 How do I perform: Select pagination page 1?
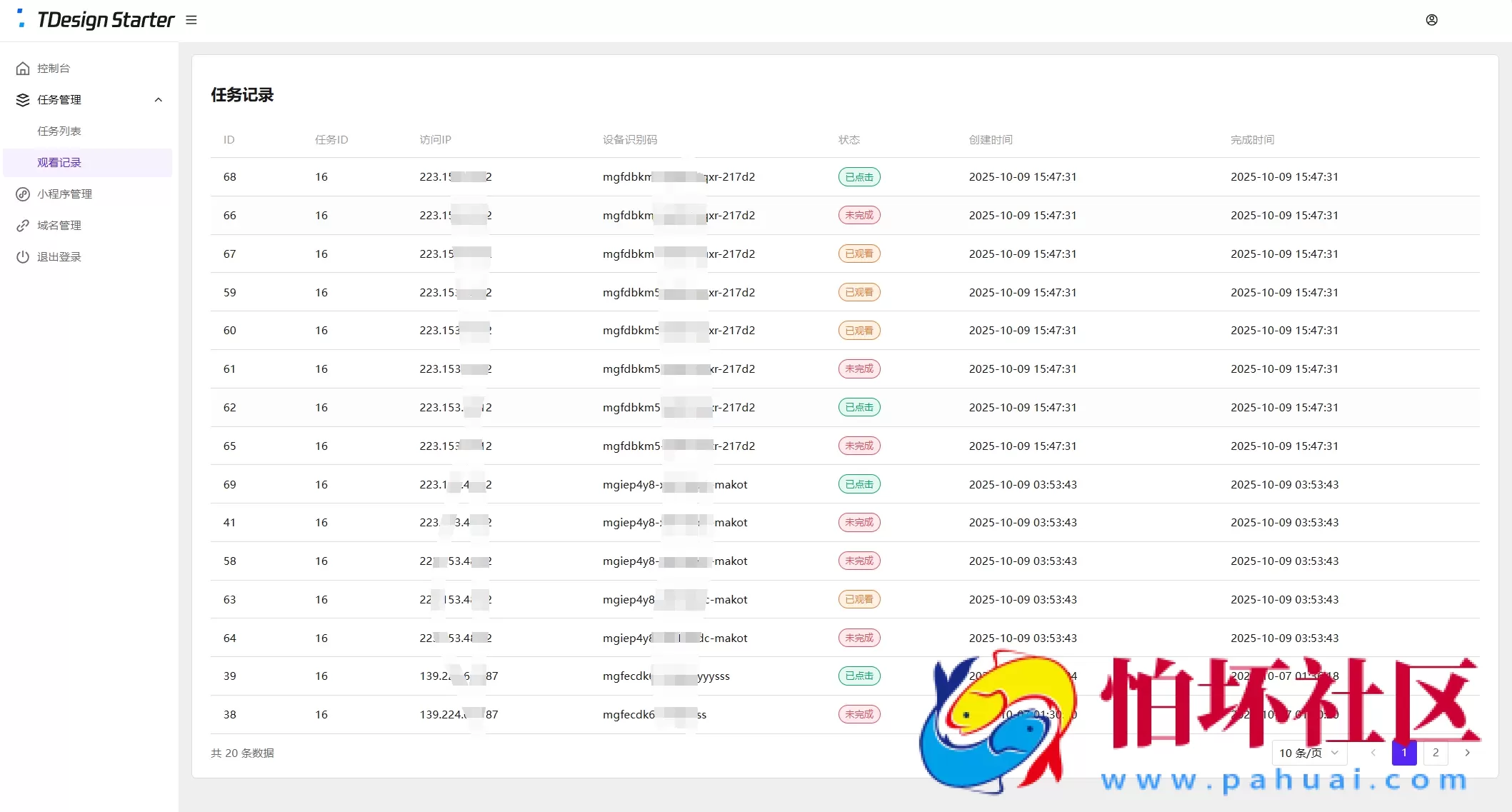[x=1404, y=753]
